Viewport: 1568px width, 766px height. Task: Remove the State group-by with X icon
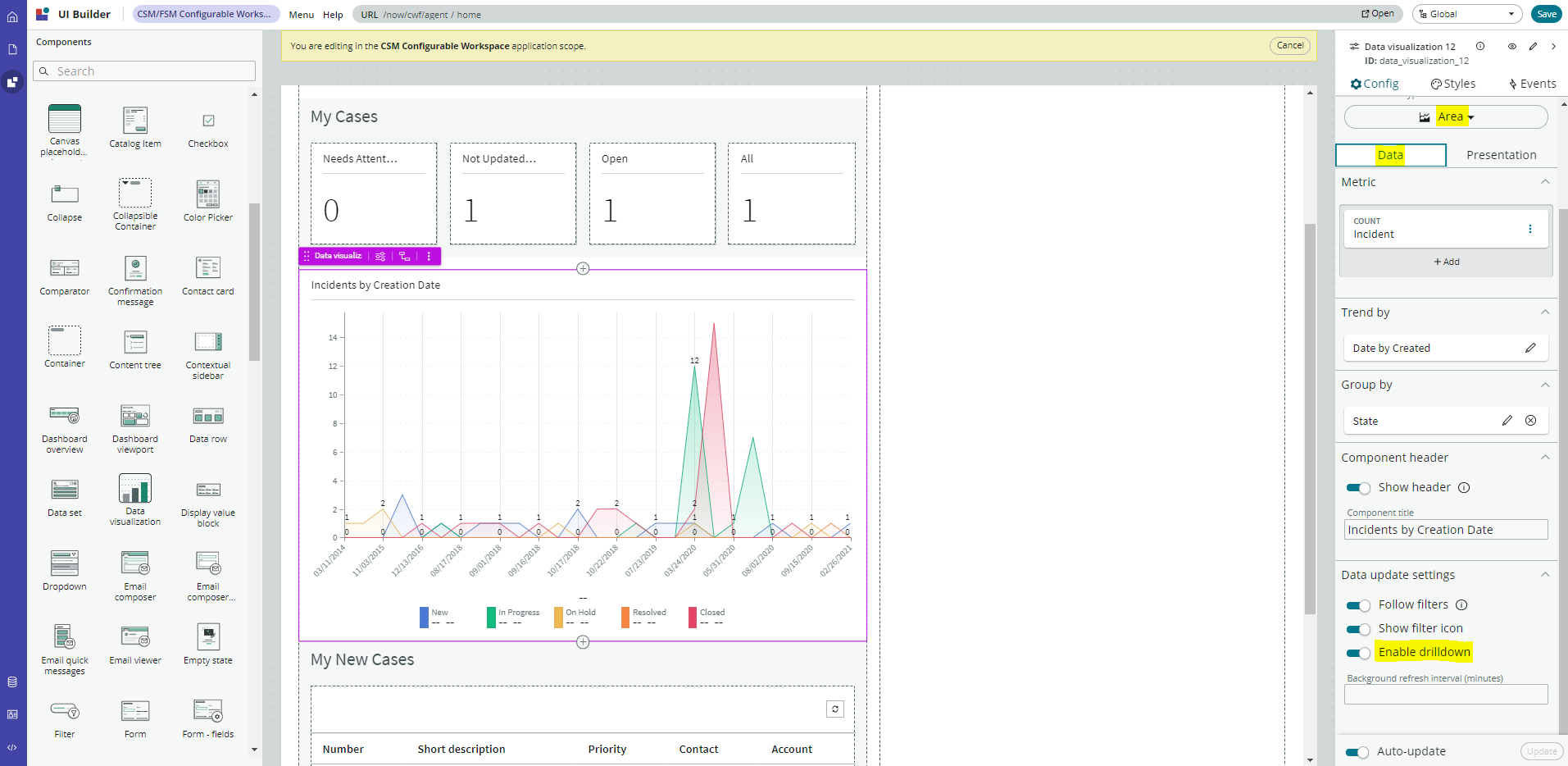1530,421
